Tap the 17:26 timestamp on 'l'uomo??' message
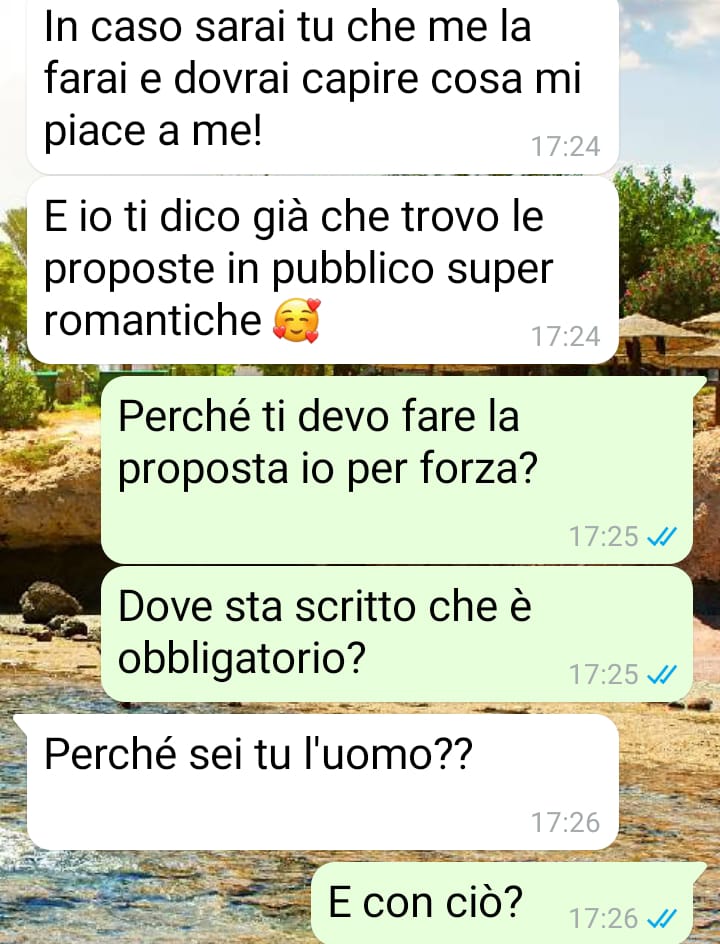The image size is (720, 944). click(x=565, y=822)
